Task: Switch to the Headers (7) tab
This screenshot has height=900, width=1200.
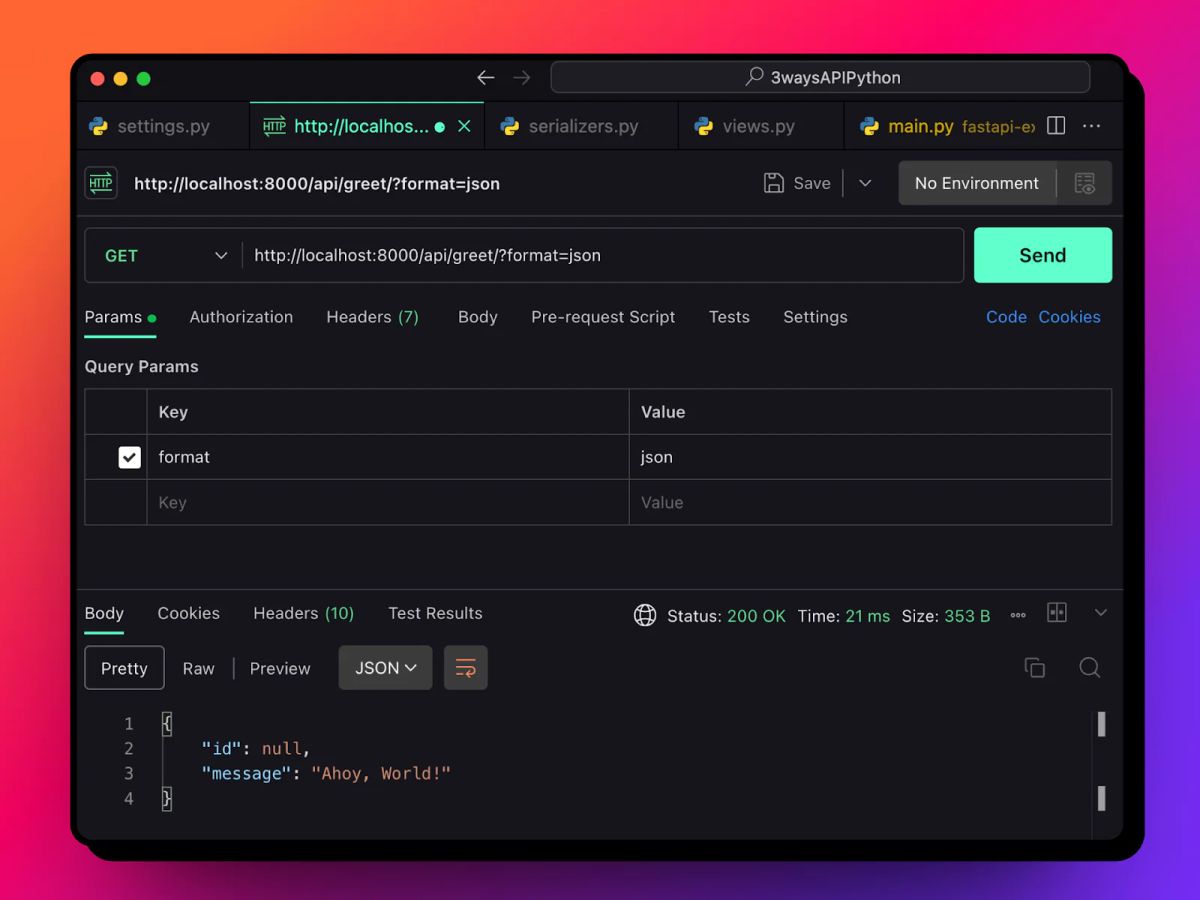Action: pyautogui.click(x=372, y=317)
